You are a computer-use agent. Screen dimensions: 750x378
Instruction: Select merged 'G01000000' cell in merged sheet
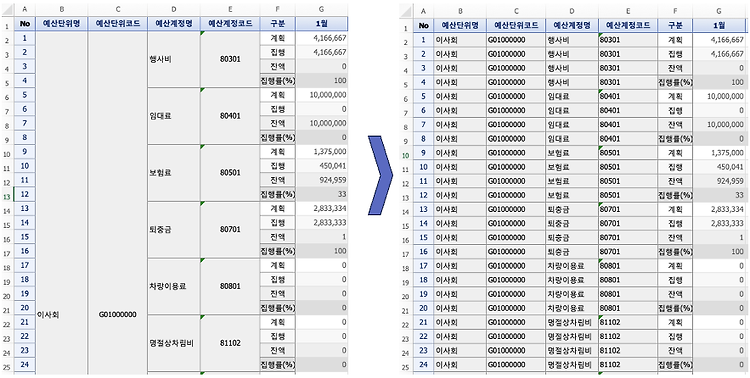(x=118, y=202)
